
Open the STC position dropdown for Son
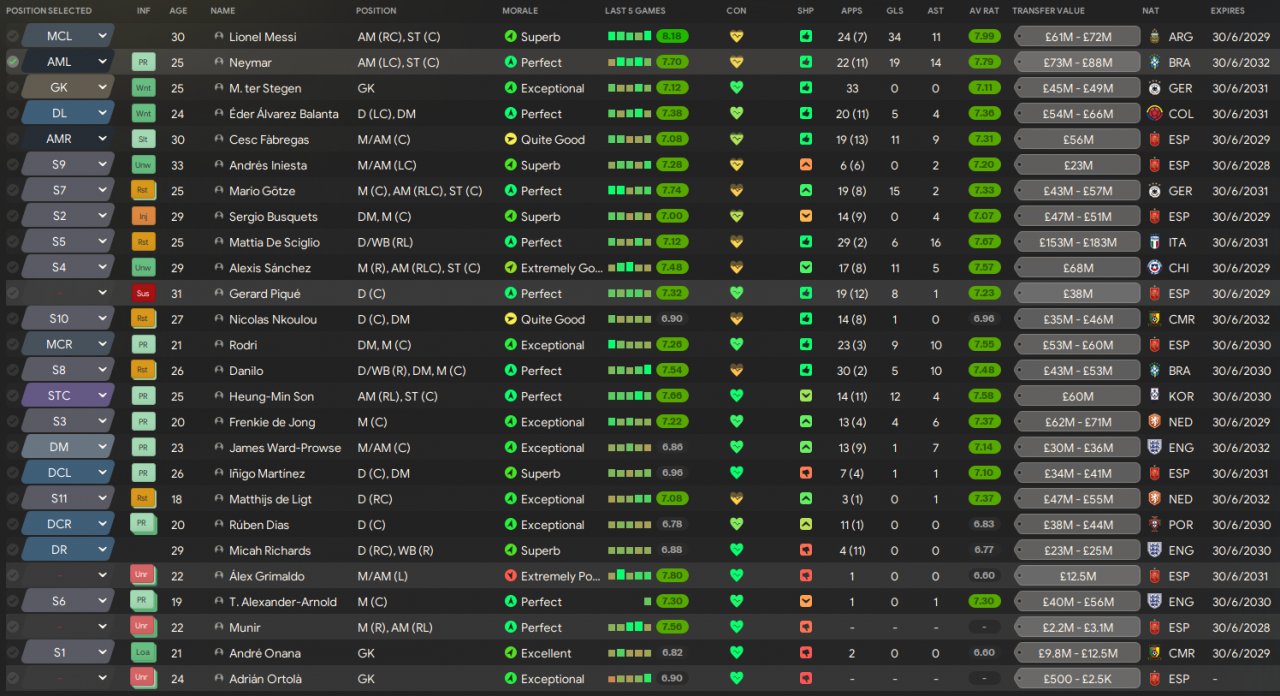click(x=66, y=396)
